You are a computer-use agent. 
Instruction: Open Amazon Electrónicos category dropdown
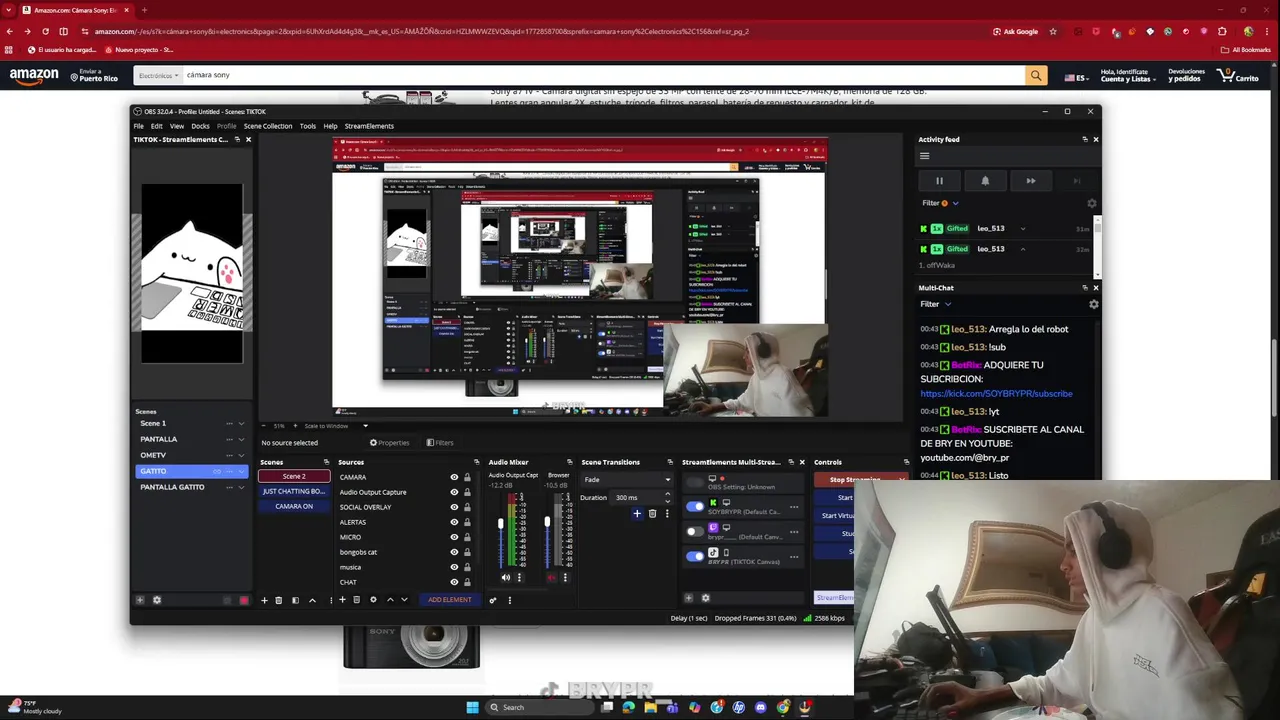(159, 75)
